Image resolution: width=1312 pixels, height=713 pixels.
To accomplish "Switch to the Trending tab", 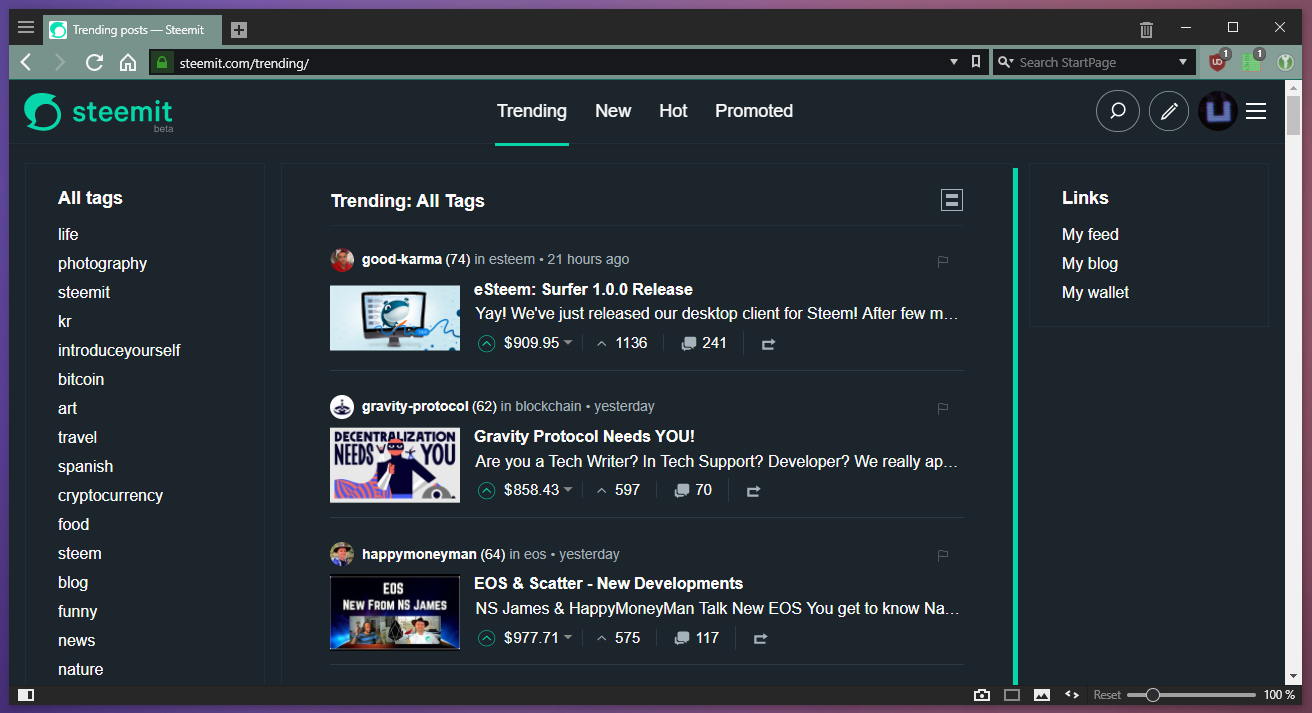I will click(x=532, y=111).
